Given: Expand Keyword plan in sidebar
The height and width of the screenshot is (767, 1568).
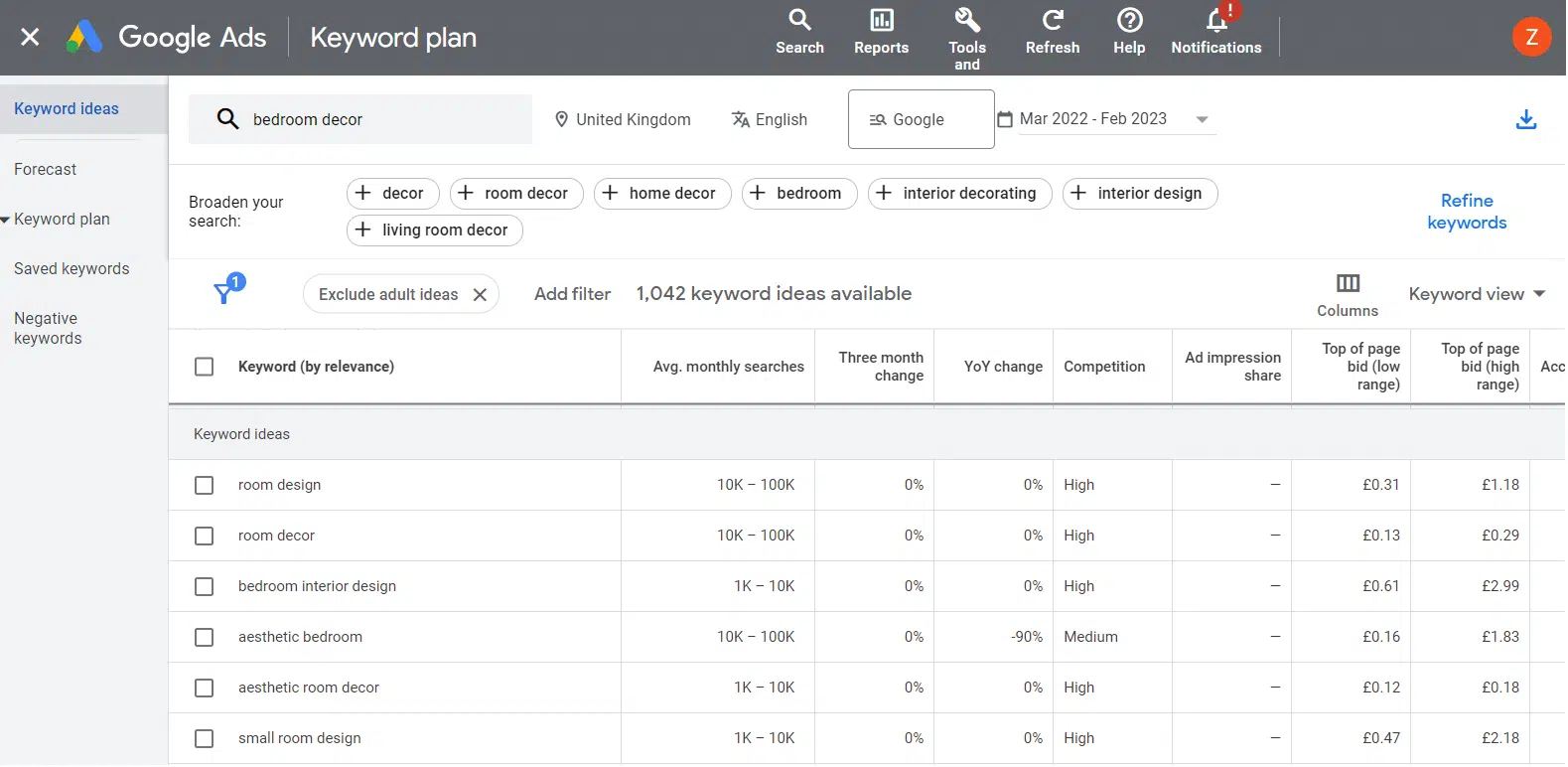Looking at the screenshot, I should [62, 220].
